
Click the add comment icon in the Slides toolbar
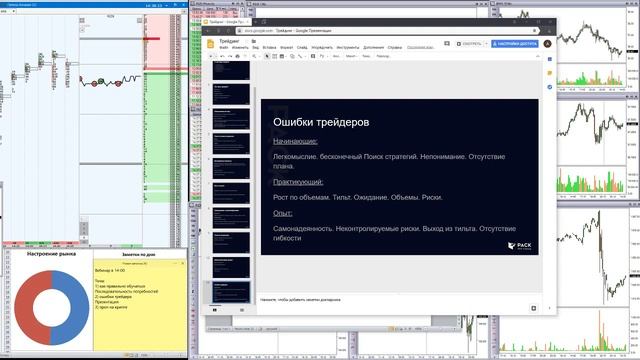click(x=313, y=56)
